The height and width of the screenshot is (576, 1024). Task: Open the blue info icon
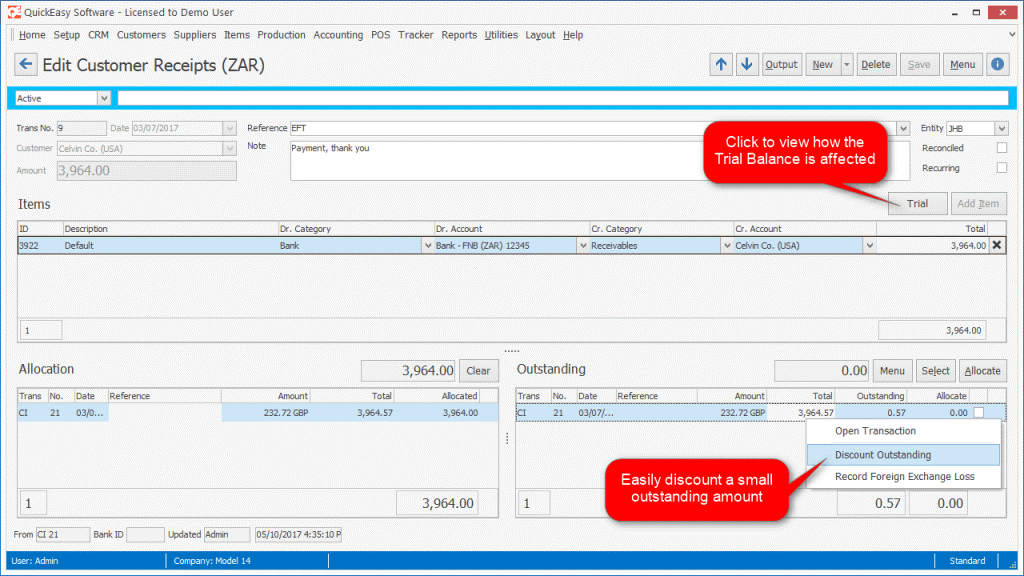click(997, 64)
